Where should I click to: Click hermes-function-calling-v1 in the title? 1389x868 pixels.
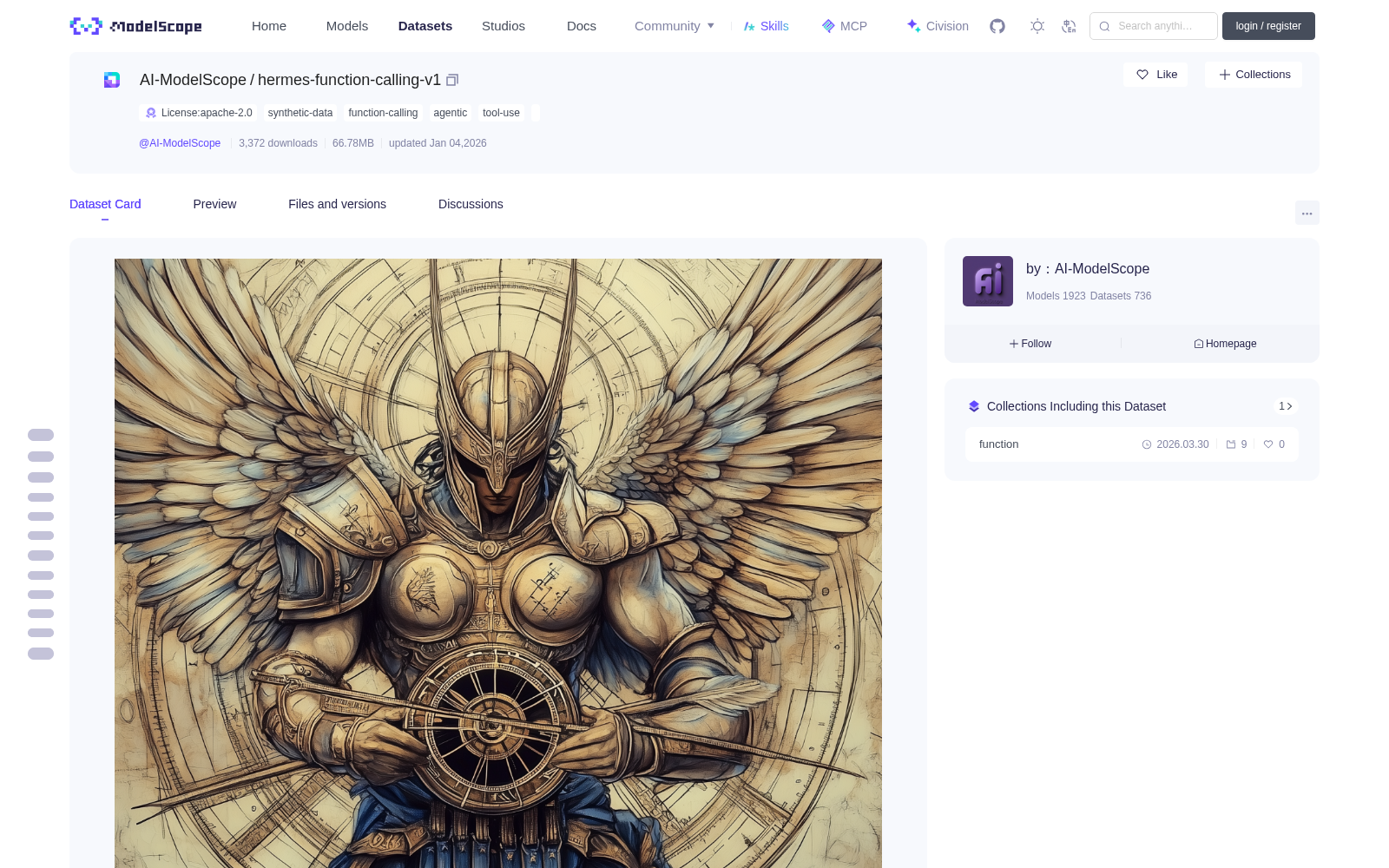[349, 80]
